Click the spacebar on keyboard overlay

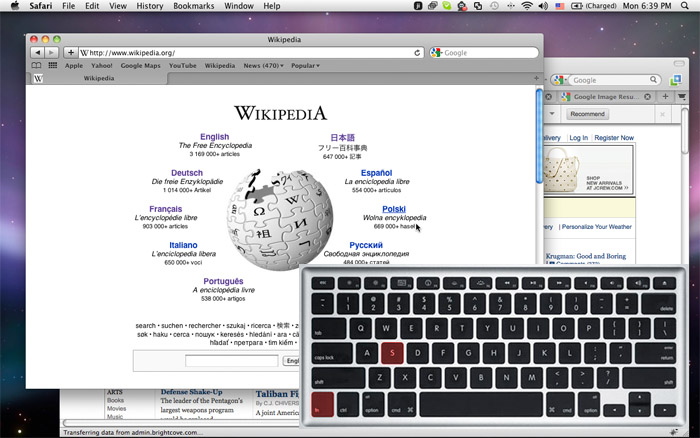coord(481,405)
